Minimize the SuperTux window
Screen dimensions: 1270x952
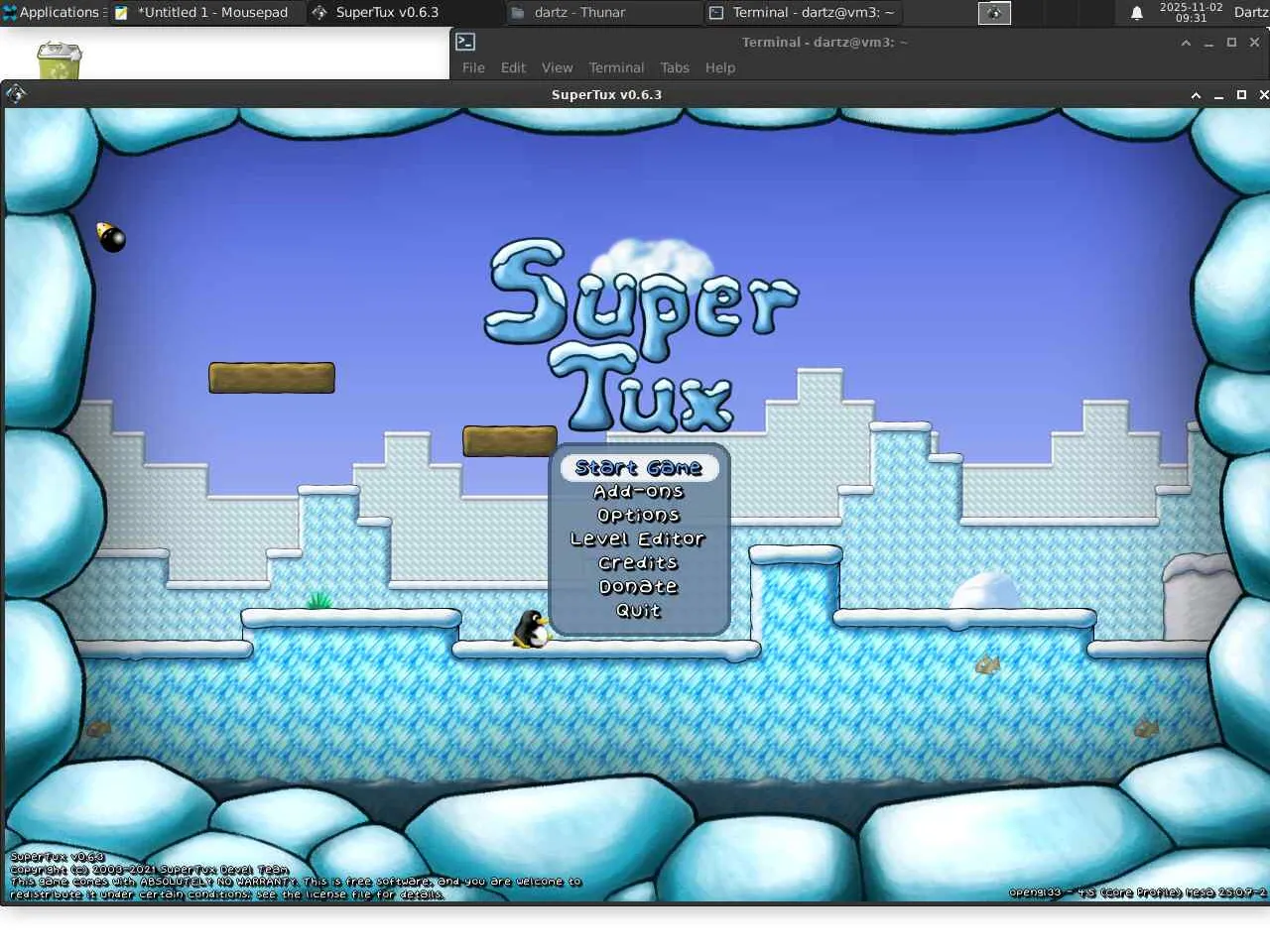[x=1218, y=95]
